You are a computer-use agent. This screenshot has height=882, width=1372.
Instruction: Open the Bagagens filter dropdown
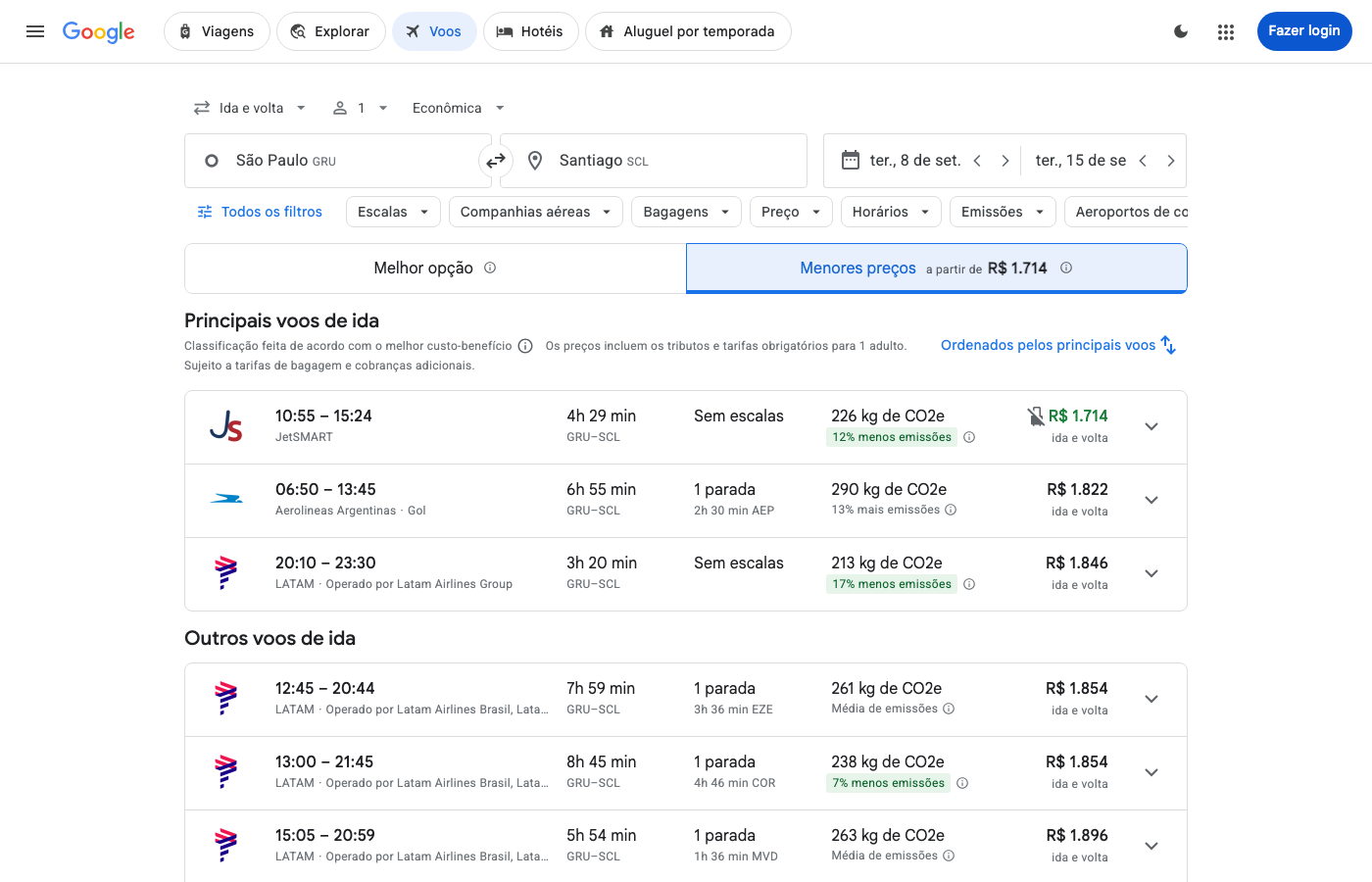click(686, 212)
